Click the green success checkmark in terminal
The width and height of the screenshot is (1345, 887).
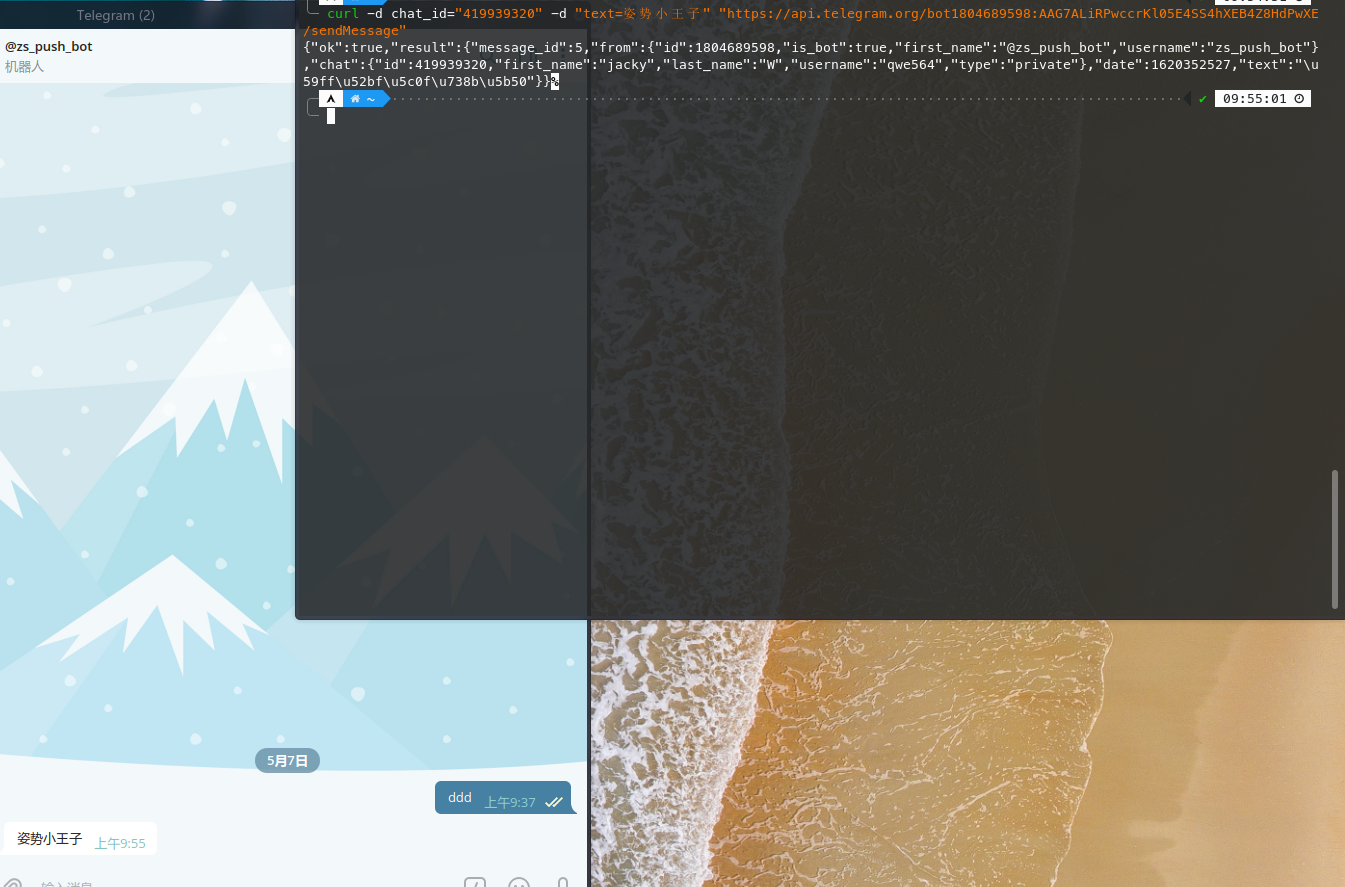point(1202,99)
